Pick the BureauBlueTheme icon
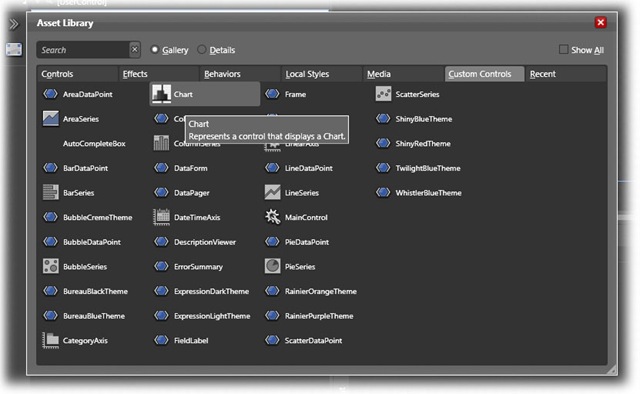 [50, 316]
